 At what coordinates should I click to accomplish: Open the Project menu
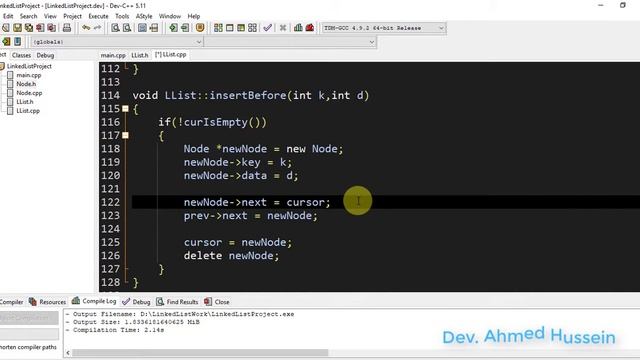point(72,16)
